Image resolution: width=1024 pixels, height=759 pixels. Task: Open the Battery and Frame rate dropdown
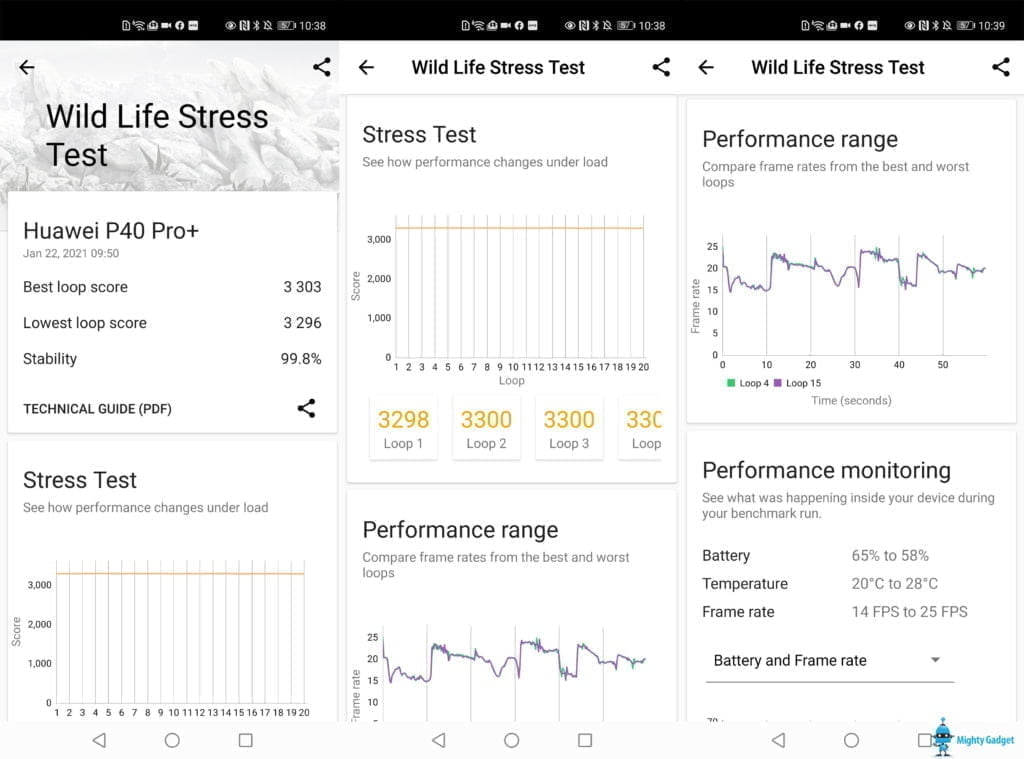[x=829, y=660]
